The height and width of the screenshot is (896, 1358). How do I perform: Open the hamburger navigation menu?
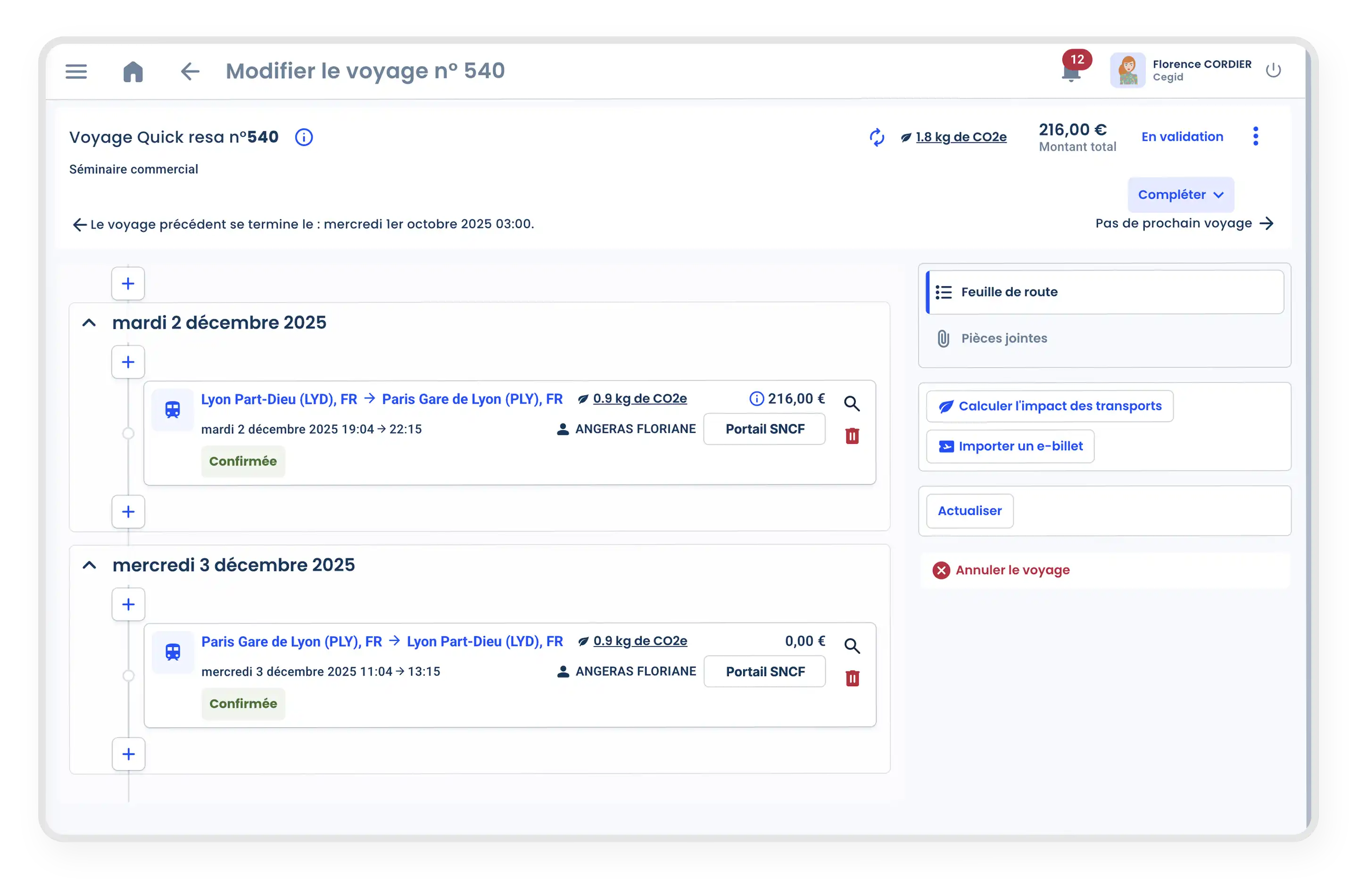click(x=76, y=71)
